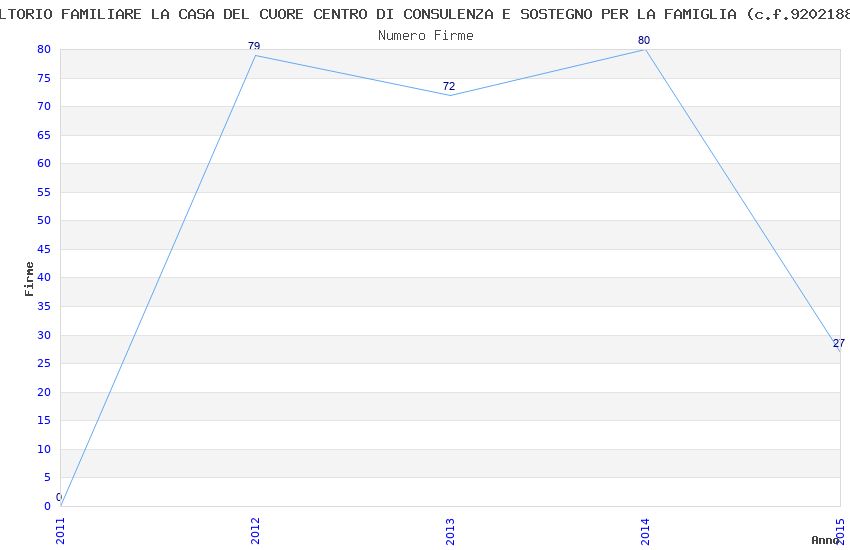Click the y-axis tick value 40
The width and height of the screenshot is (850, 550).
(44, 277)
